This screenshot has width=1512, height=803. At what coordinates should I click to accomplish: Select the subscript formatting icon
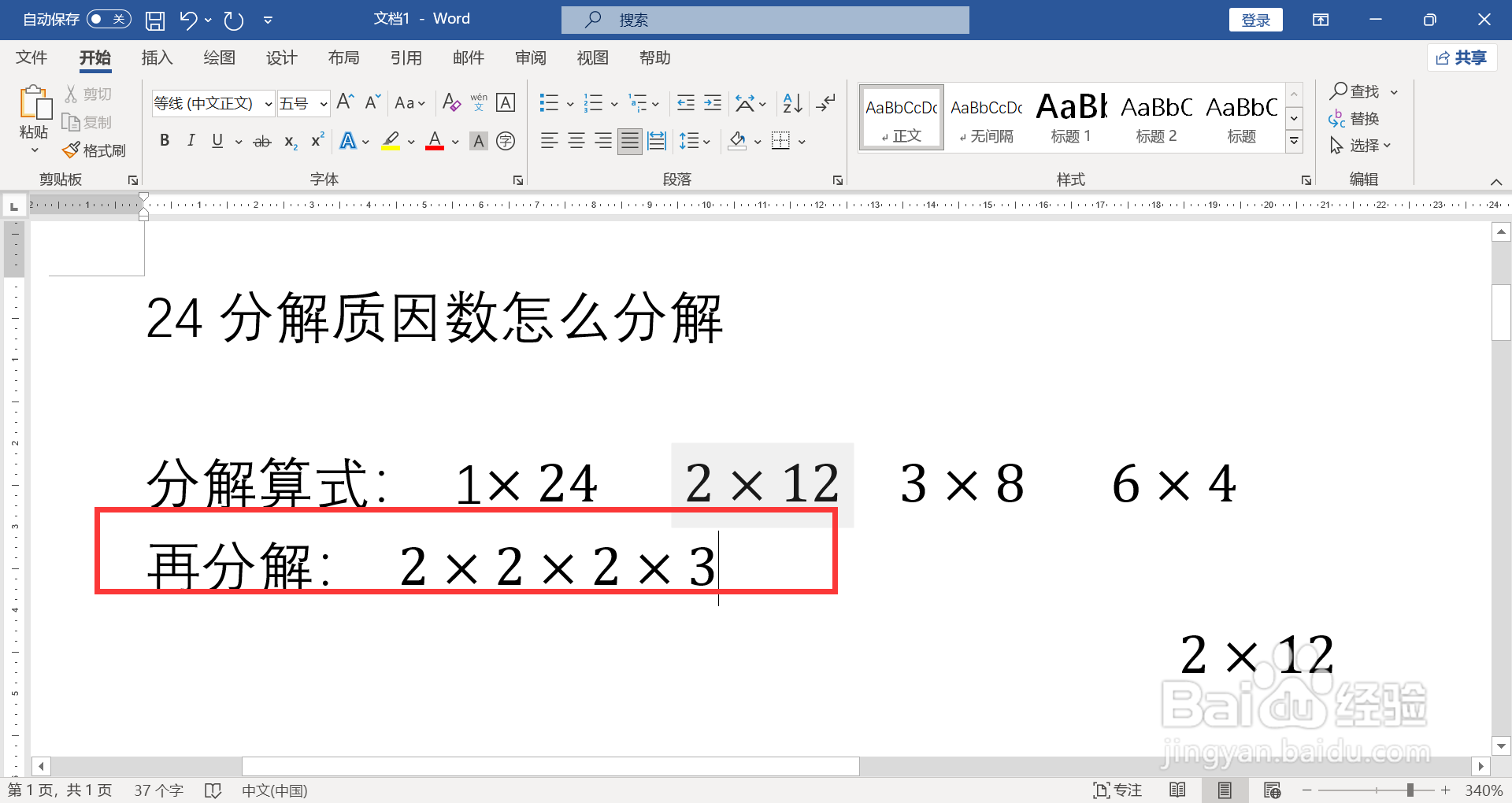tap(289, 142)
